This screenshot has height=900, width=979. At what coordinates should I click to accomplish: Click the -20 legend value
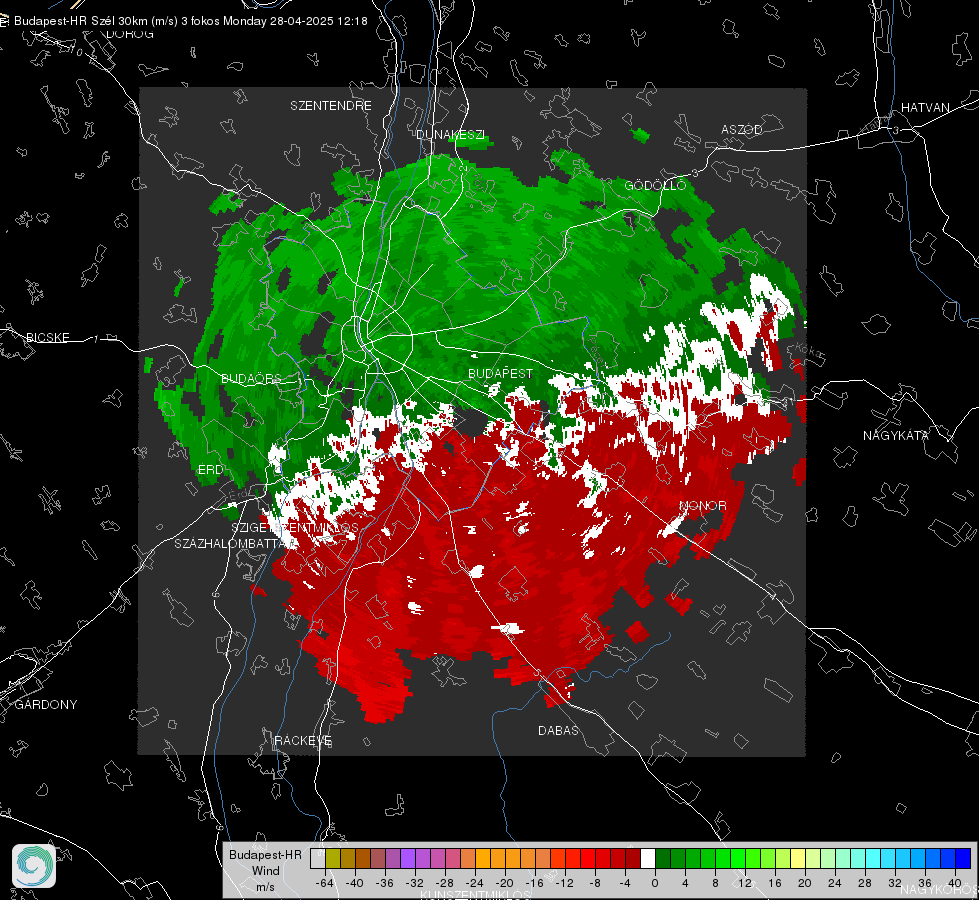[504, 883]
